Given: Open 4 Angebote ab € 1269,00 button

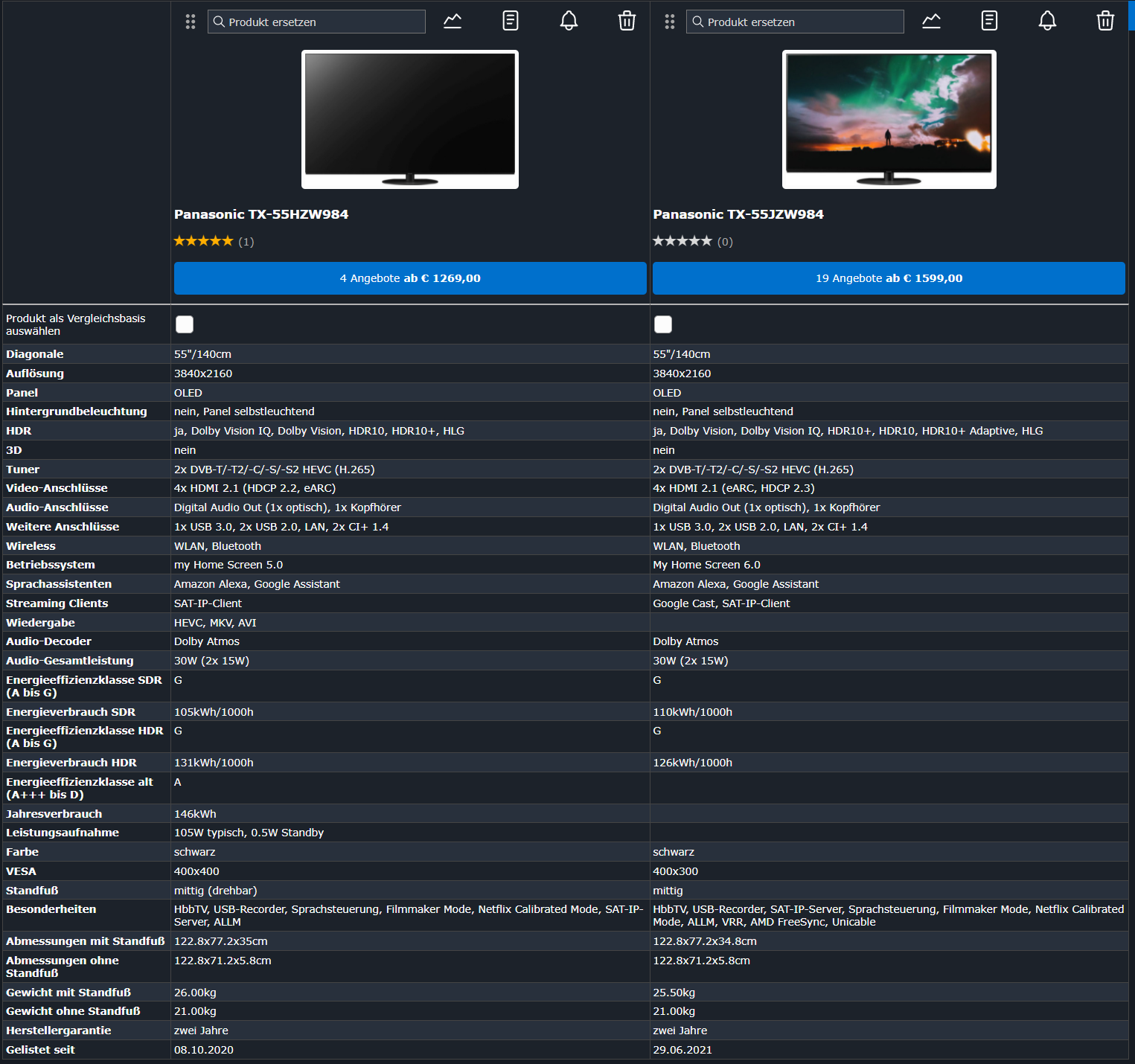Looking at the screenshot, I should coord(410,278).
